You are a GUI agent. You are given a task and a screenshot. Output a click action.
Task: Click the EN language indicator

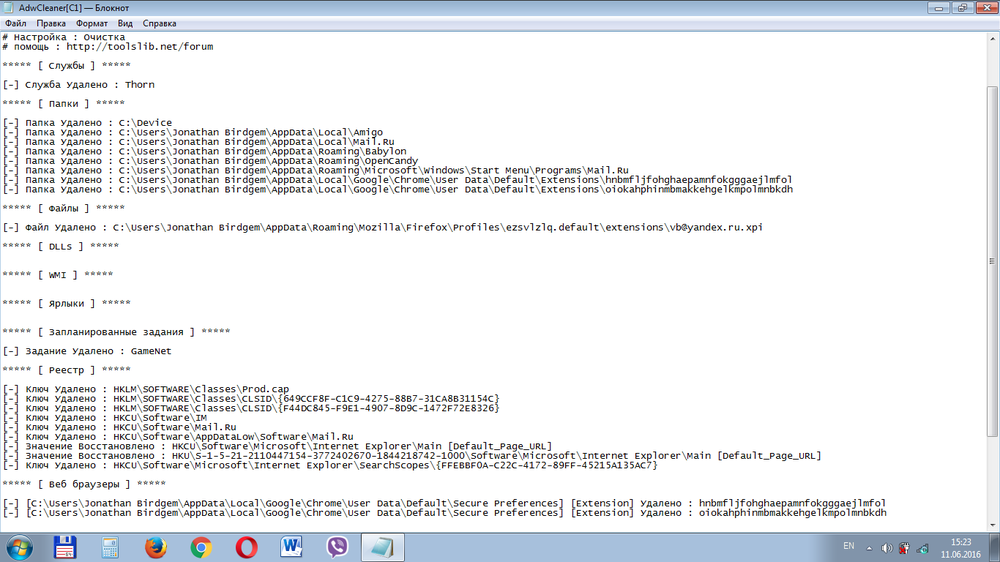click(849, 546)
